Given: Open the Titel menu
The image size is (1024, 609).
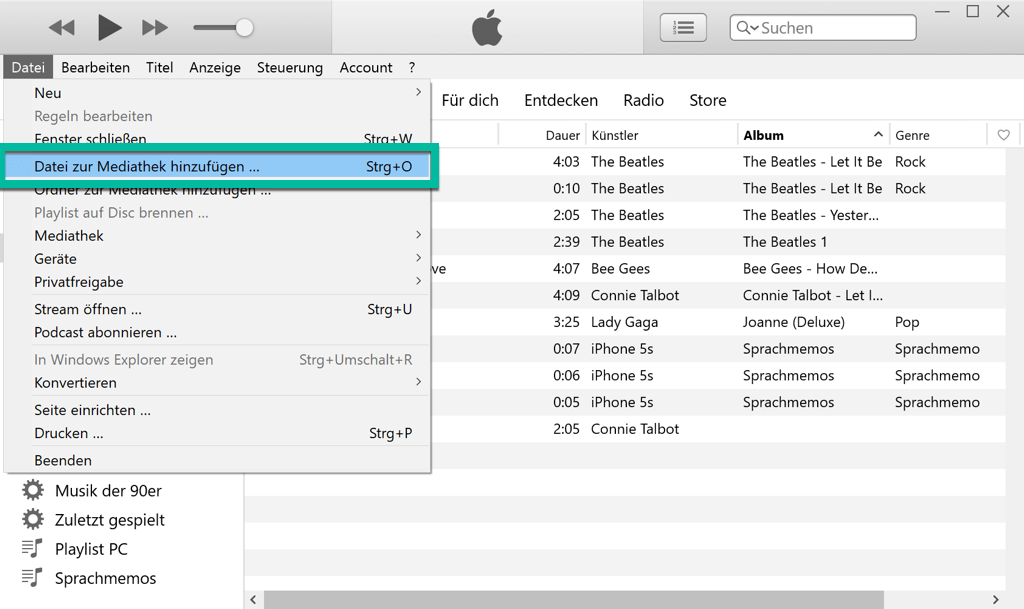Looking at the screenshot, I should (159, 67).
